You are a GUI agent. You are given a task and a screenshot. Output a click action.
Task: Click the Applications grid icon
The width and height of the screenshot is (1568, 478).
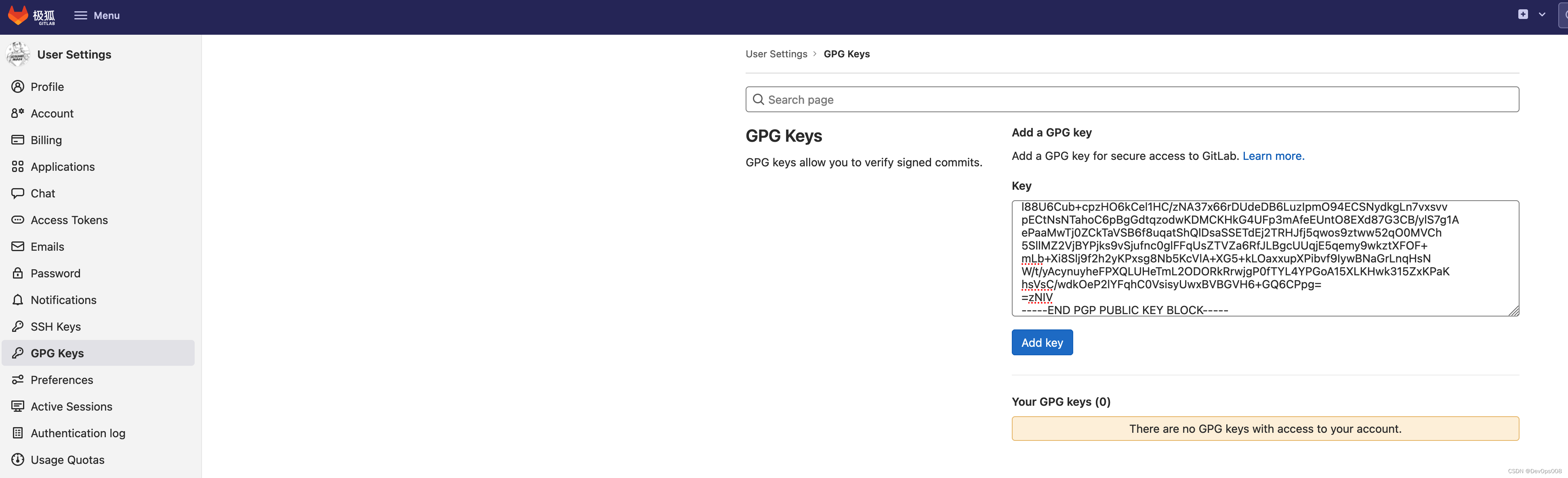pos(18,167)
